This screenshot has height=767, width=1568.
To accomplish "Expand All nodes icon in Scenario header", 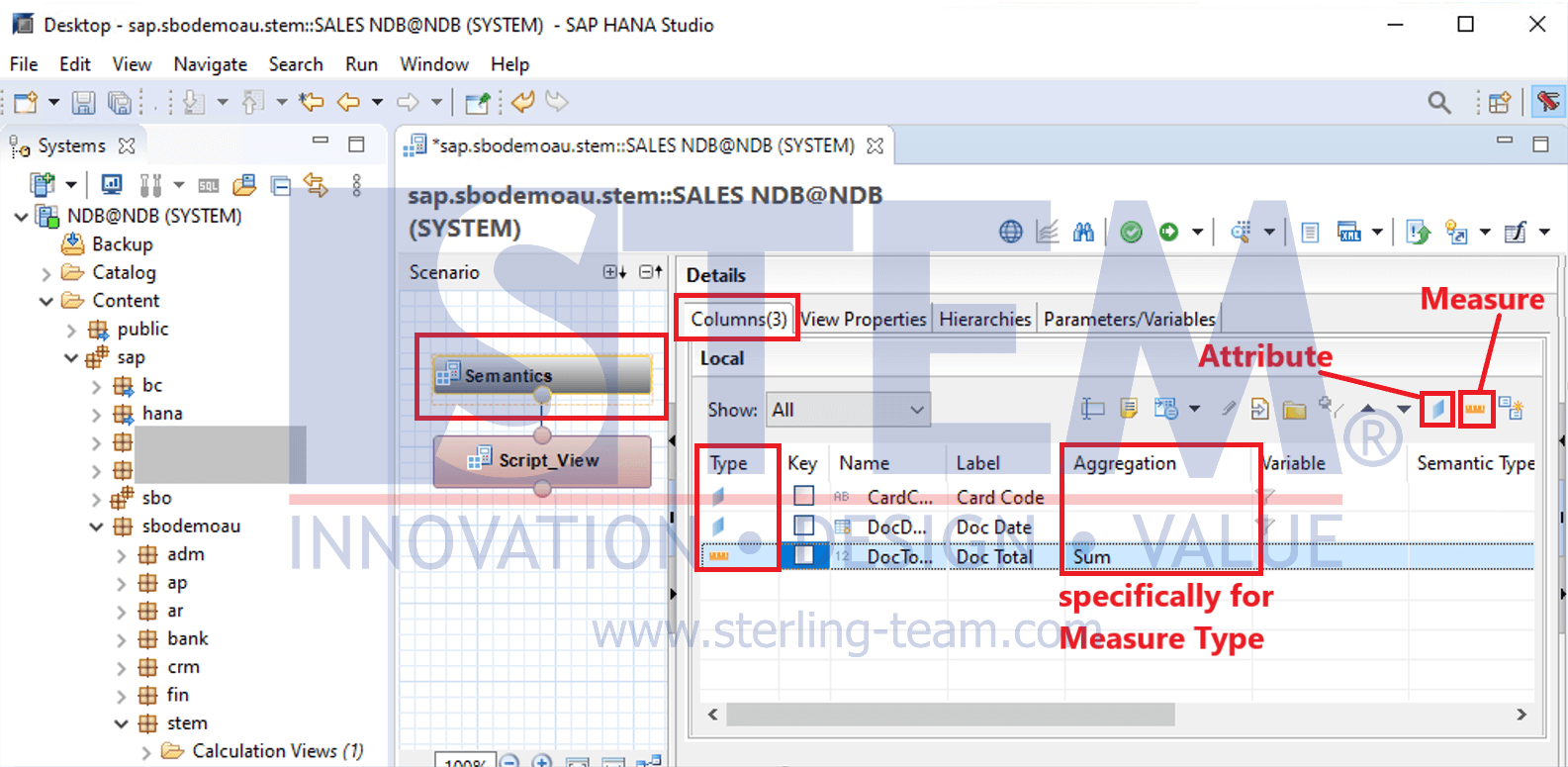I will 614,272.
